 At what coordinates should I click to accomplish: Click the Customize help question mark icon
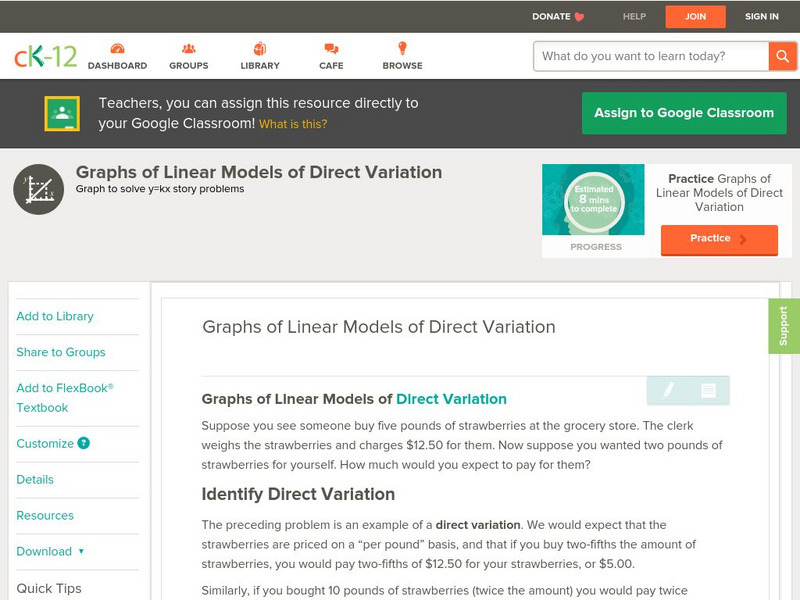coord(84,443)
